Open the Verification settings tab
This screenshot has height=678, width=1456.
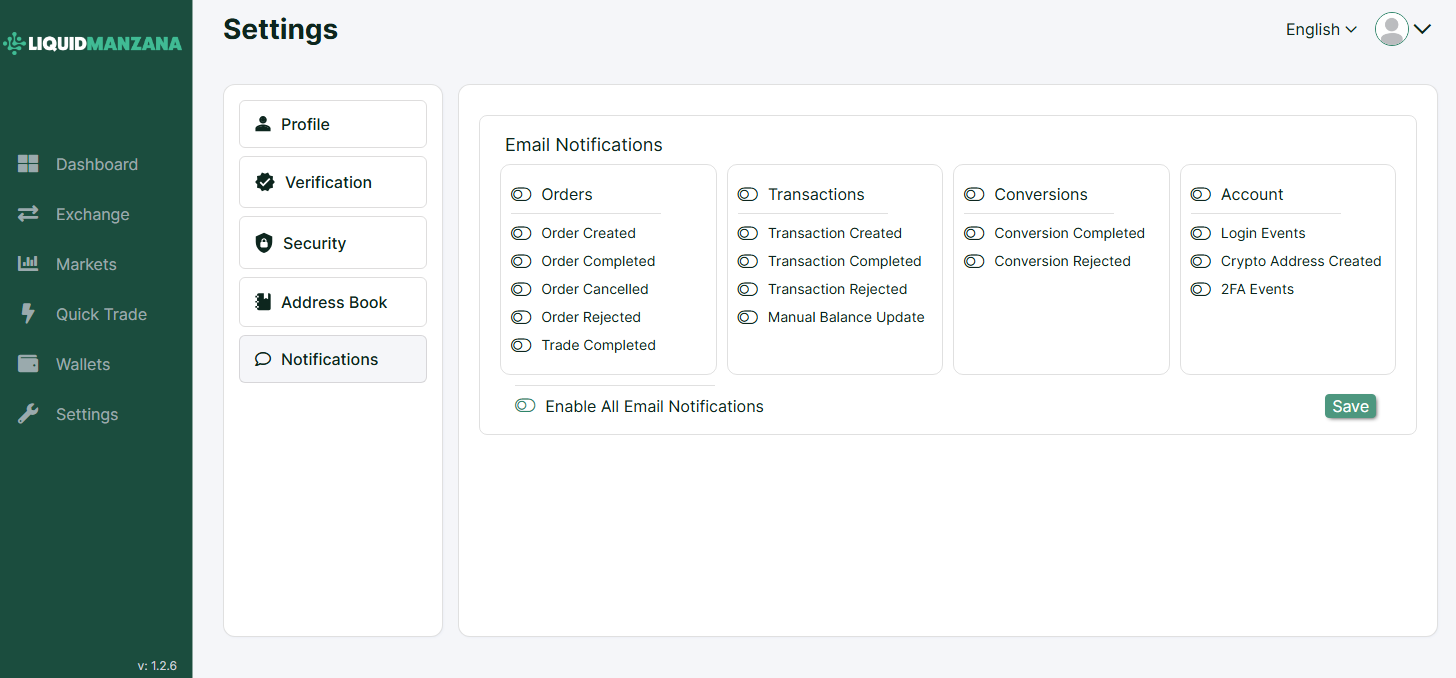click(332, 182)
